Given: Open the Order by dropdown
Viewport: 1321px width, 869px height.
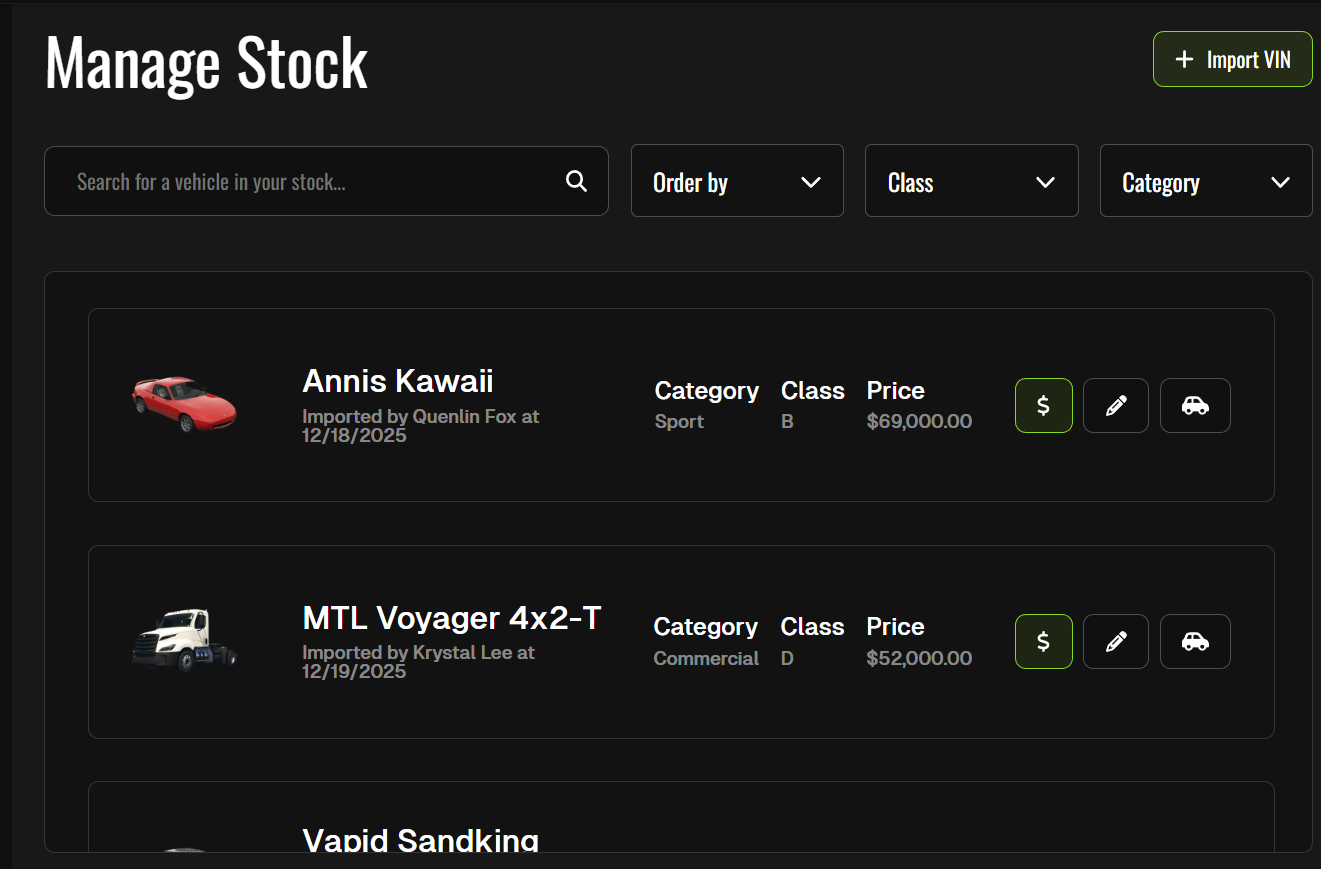Looking at the screenshot, I should (x=737, y=181).
